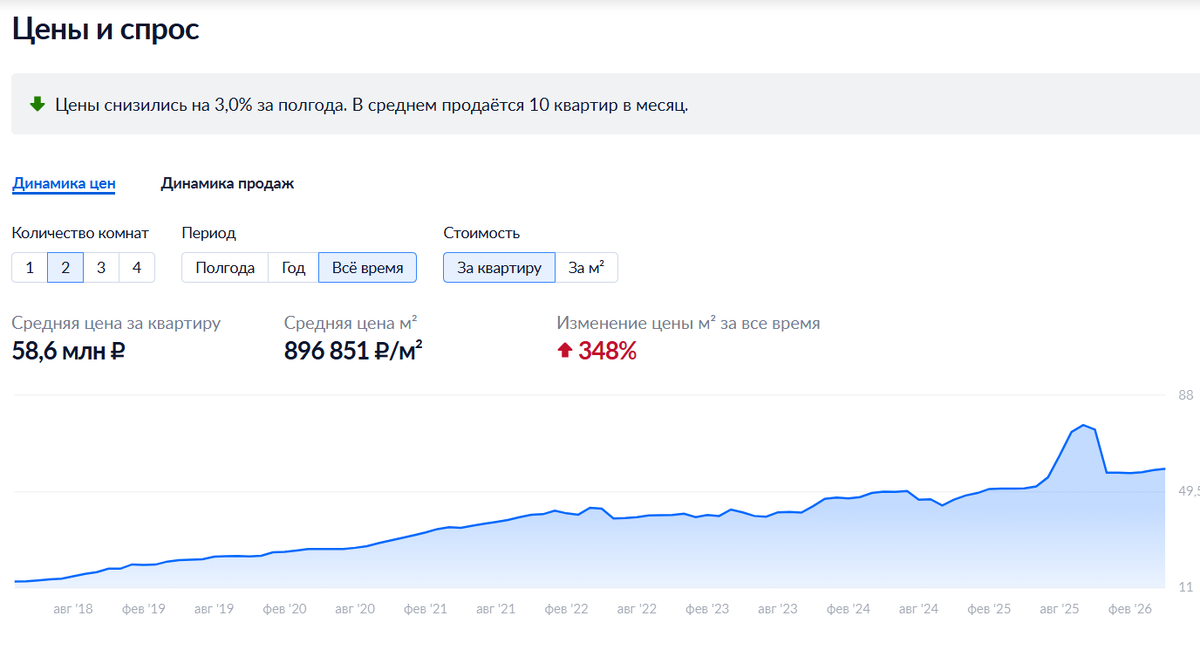This screenshot has width=1200, height=650.
Task: Click the авг '18 axis label
Action: [x=74, y=608]
